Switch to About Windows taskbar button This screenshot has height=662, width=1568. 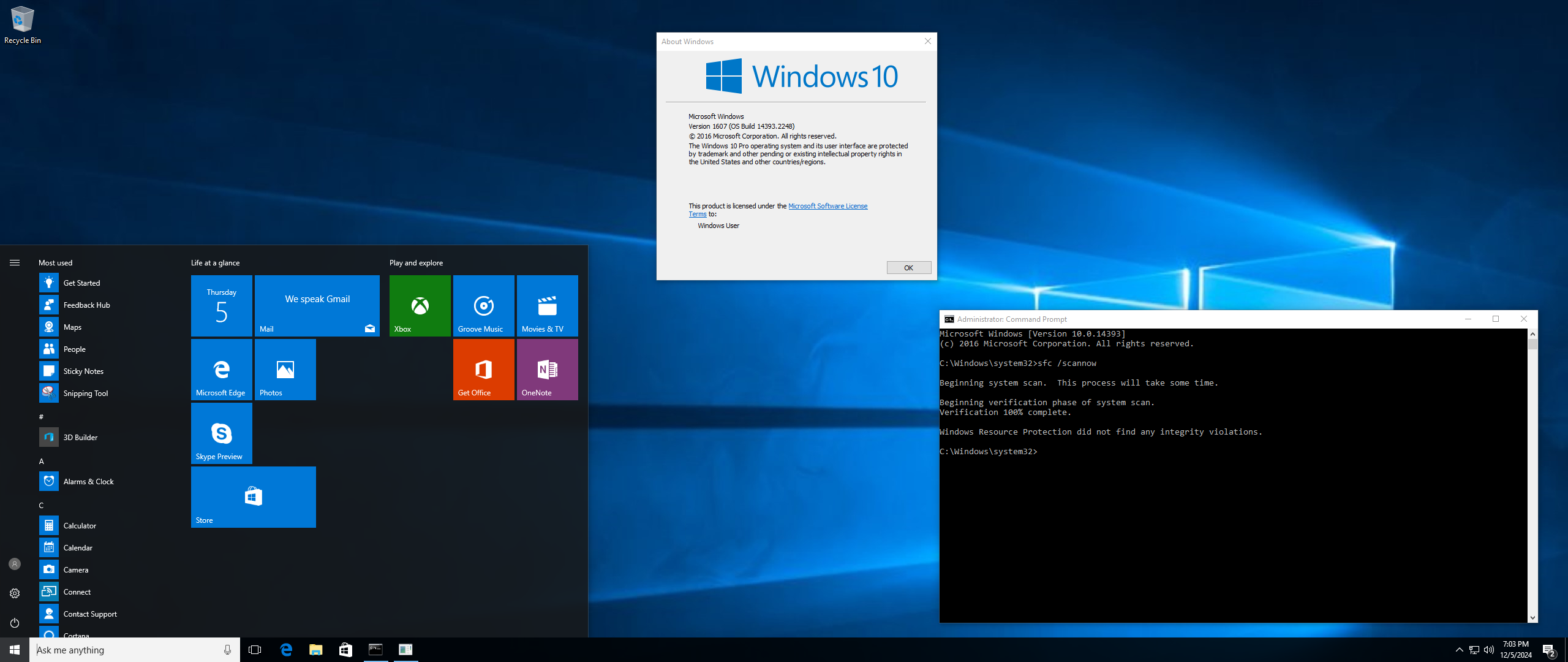(405, 650)
